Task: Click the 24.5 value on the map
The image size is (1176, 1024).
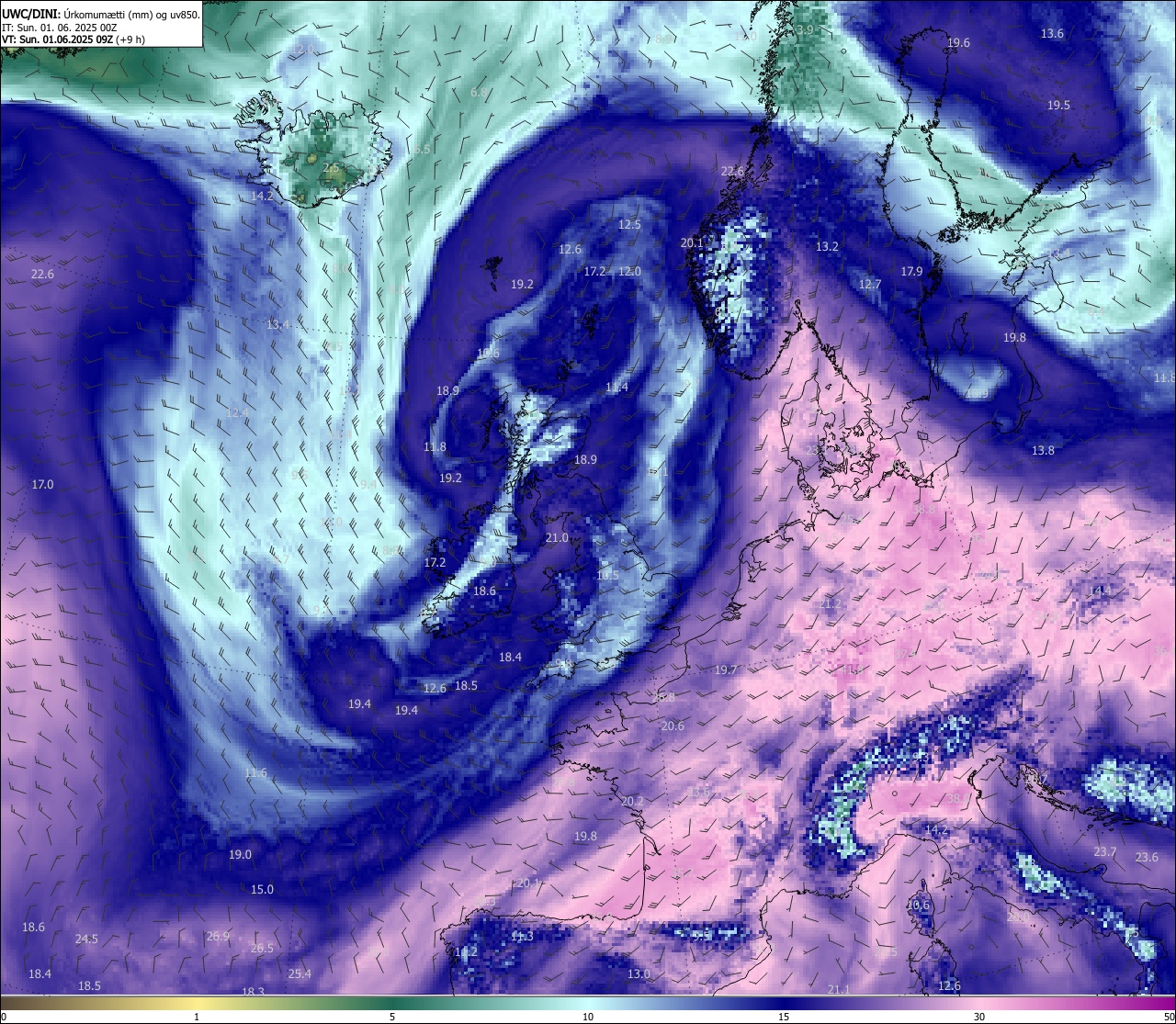Action: (x=86, y=940)
